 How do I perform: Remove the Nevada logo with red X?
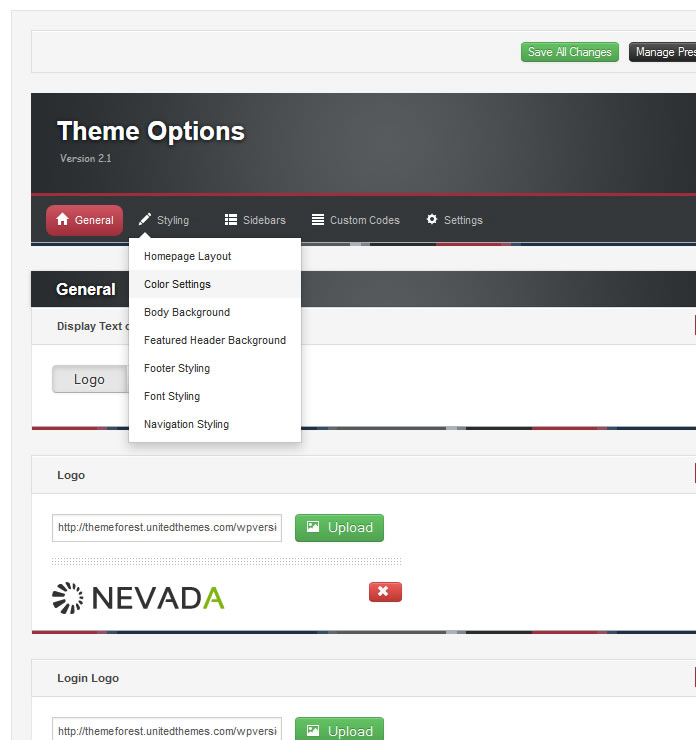pyautogui.click(x=385, y=592)
